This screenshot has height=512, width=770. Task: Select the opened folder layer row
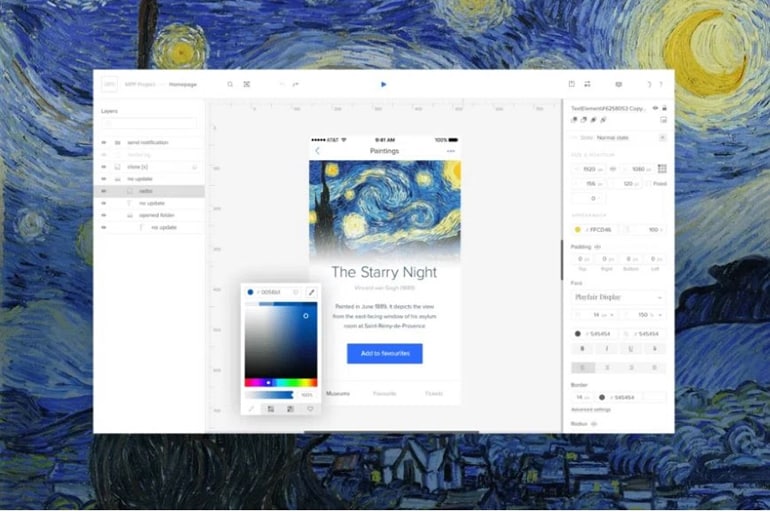(149, 215)
